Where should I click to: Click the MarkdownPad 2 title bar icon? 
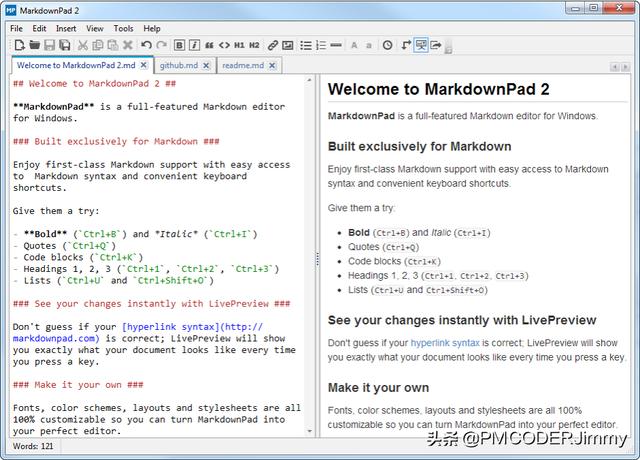pyautogui.click(x=11, y=11)
